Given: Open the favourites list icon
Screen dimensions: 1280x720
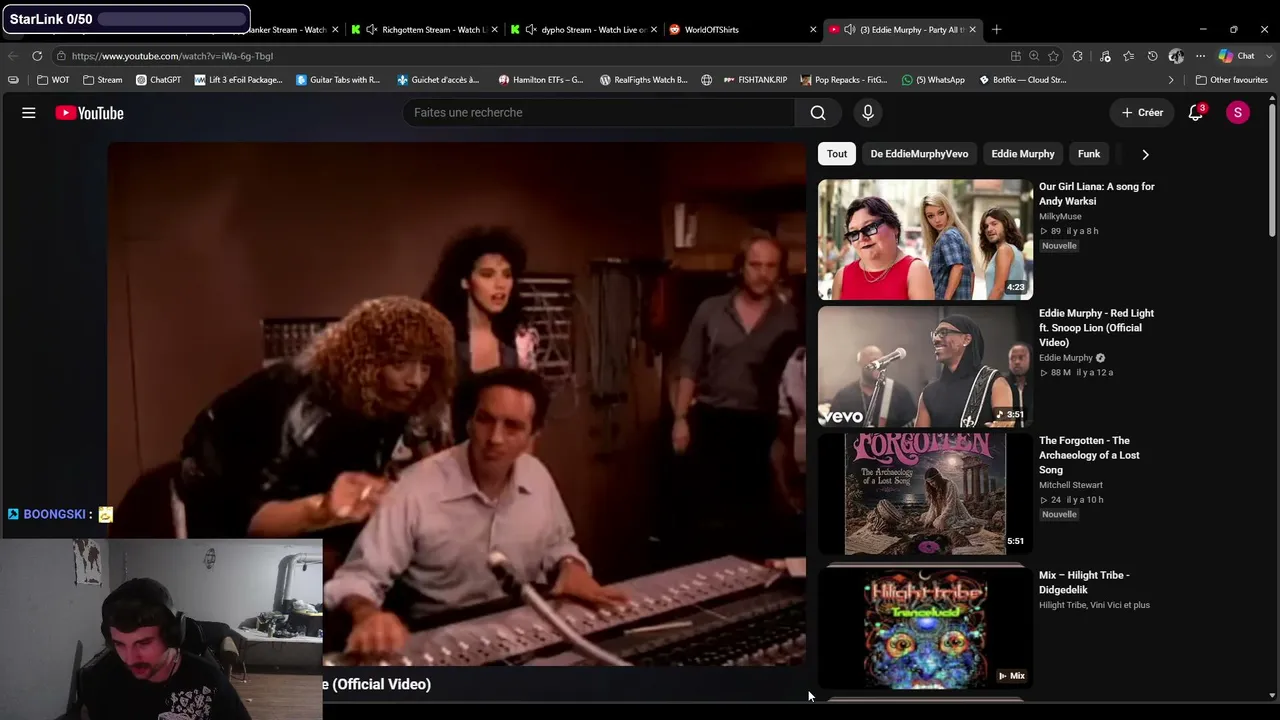Looking at the screenshot, I should (x=1129, y=56).
